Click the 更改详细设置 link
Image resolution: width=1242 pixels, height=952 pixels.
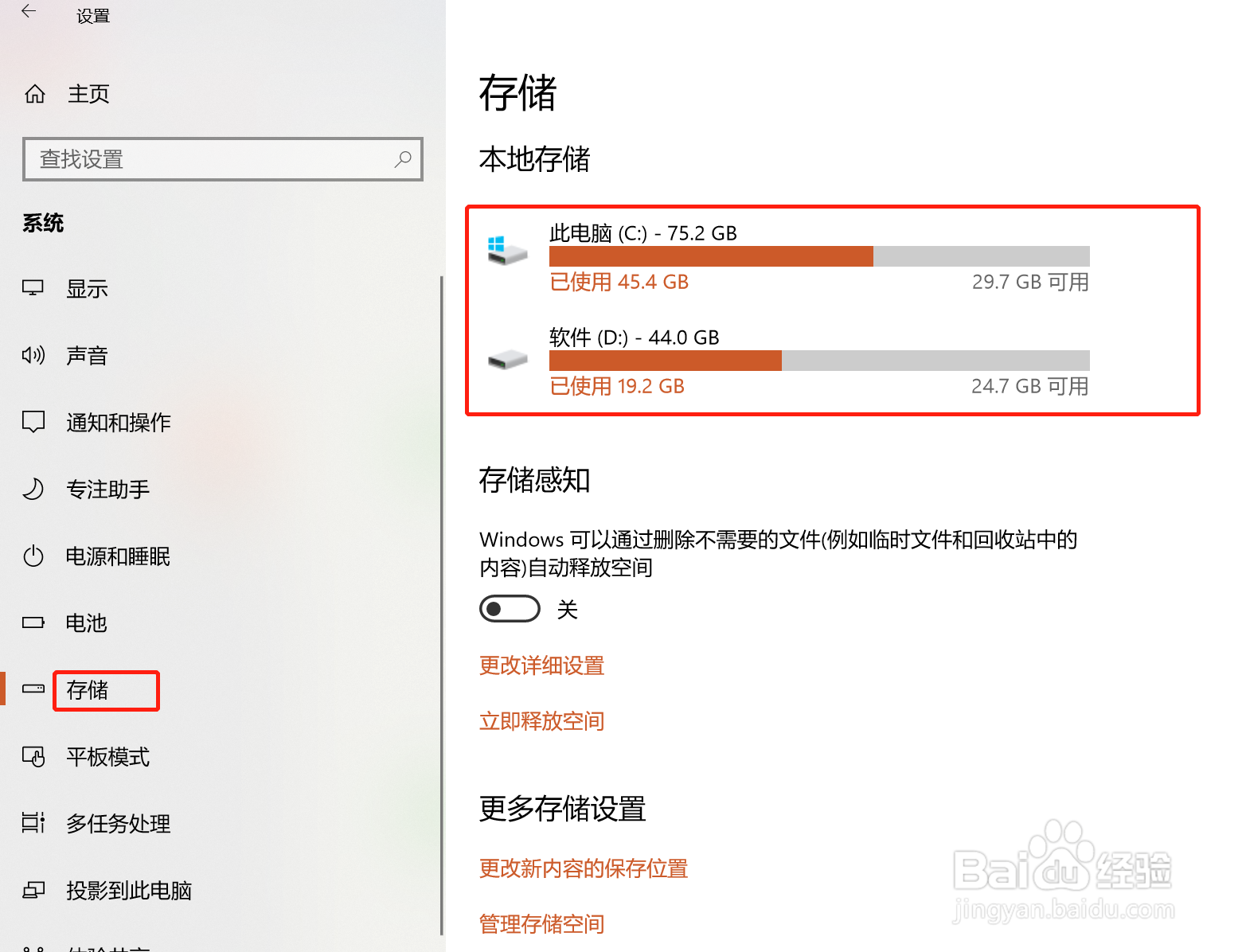coord(541,665)
